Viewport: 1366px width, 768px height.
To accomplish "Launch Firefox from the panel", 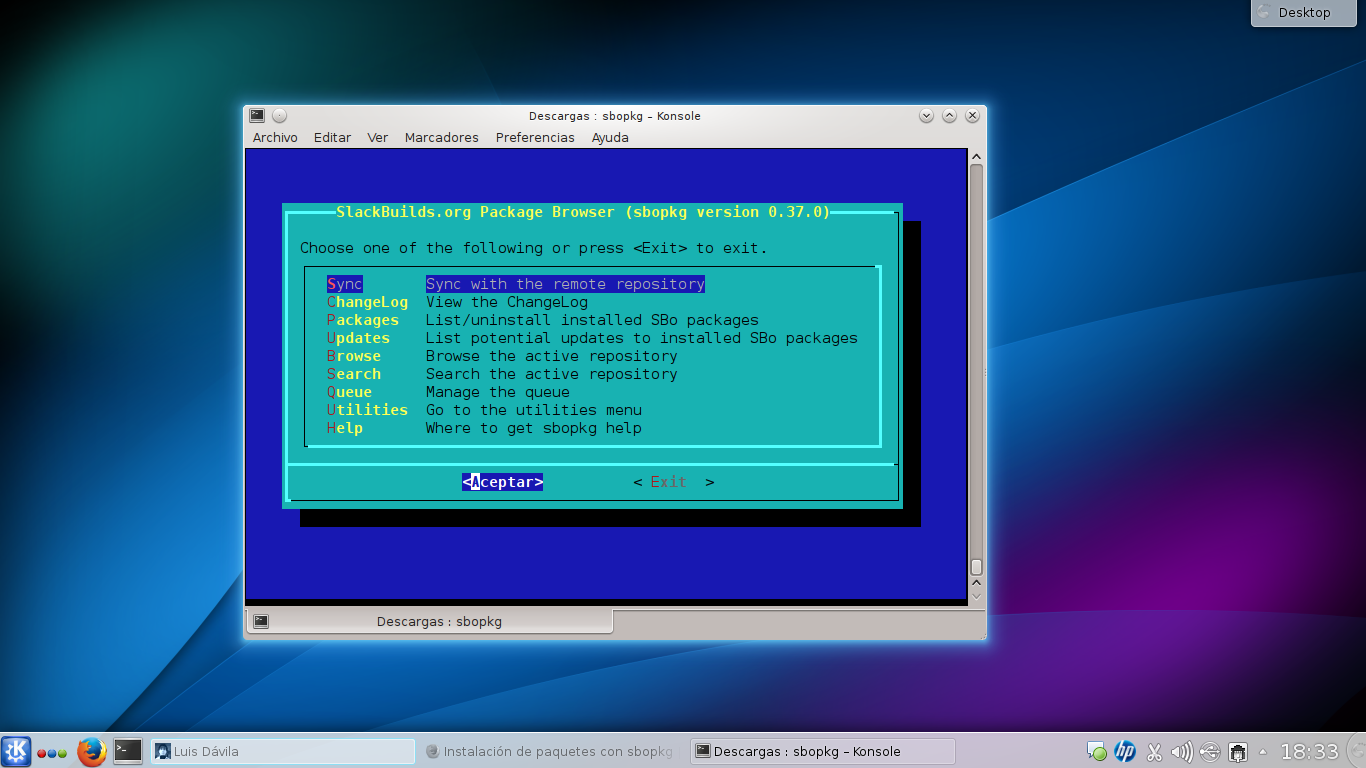I will (x=92, y=751).
